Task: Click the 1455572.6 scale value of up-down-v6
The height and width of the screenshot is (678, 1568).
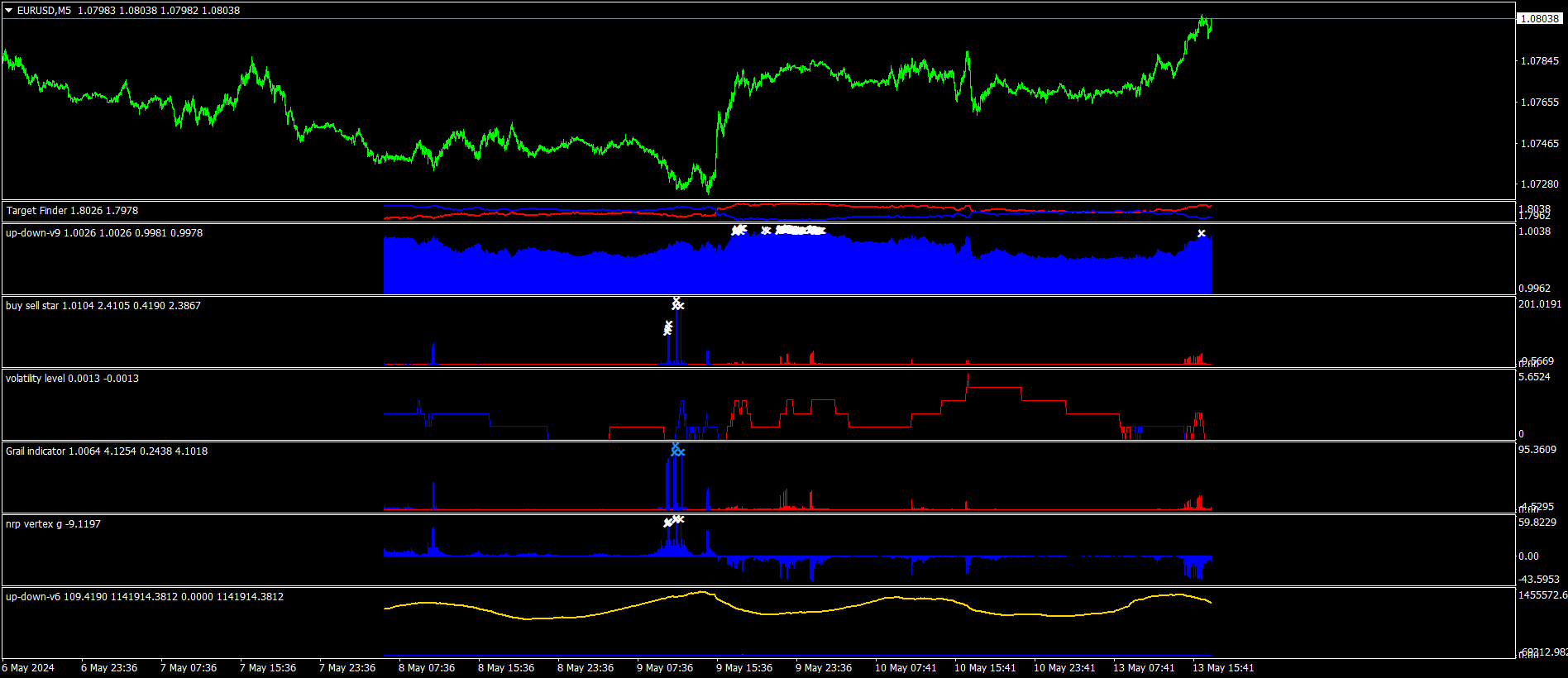Action: pyautogui.click(x=1542, y=595)
